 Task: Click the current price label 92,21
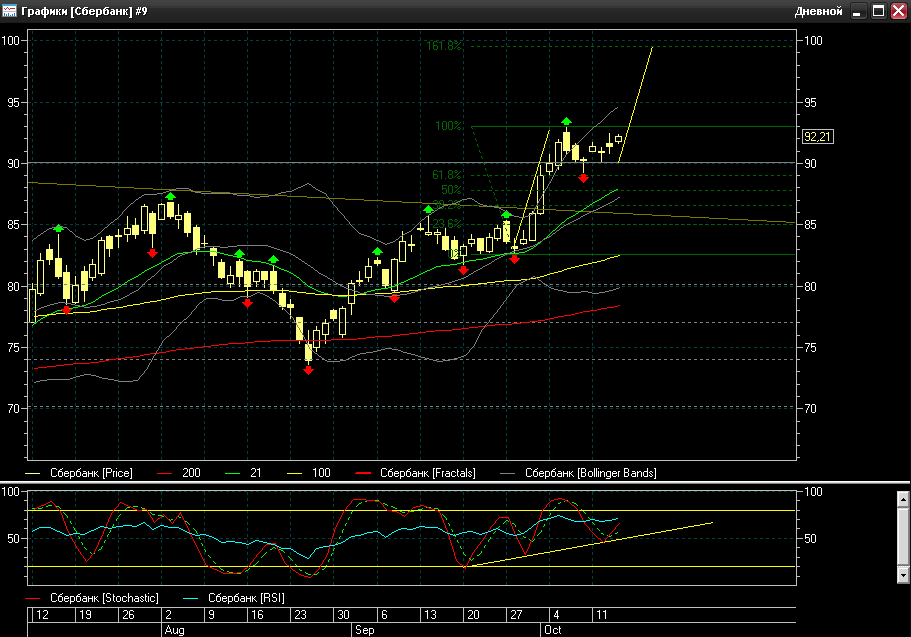(x=817, y=137)
